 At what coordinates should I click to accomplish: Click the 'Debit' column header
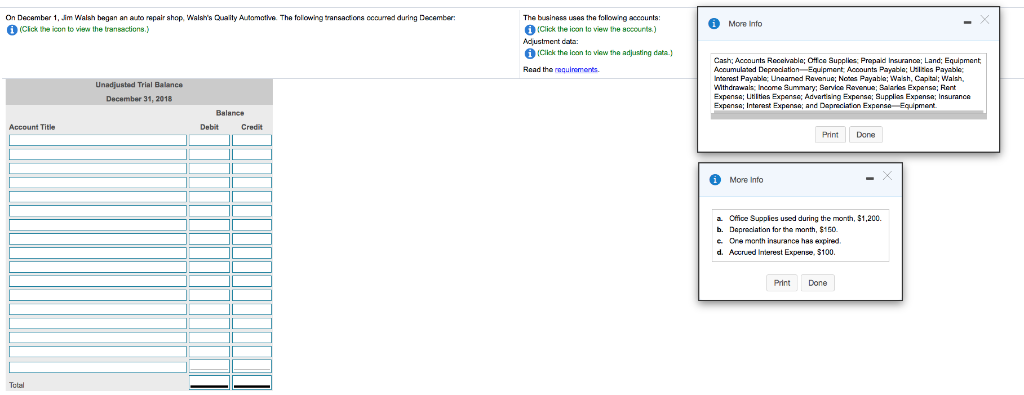point(210,127)
